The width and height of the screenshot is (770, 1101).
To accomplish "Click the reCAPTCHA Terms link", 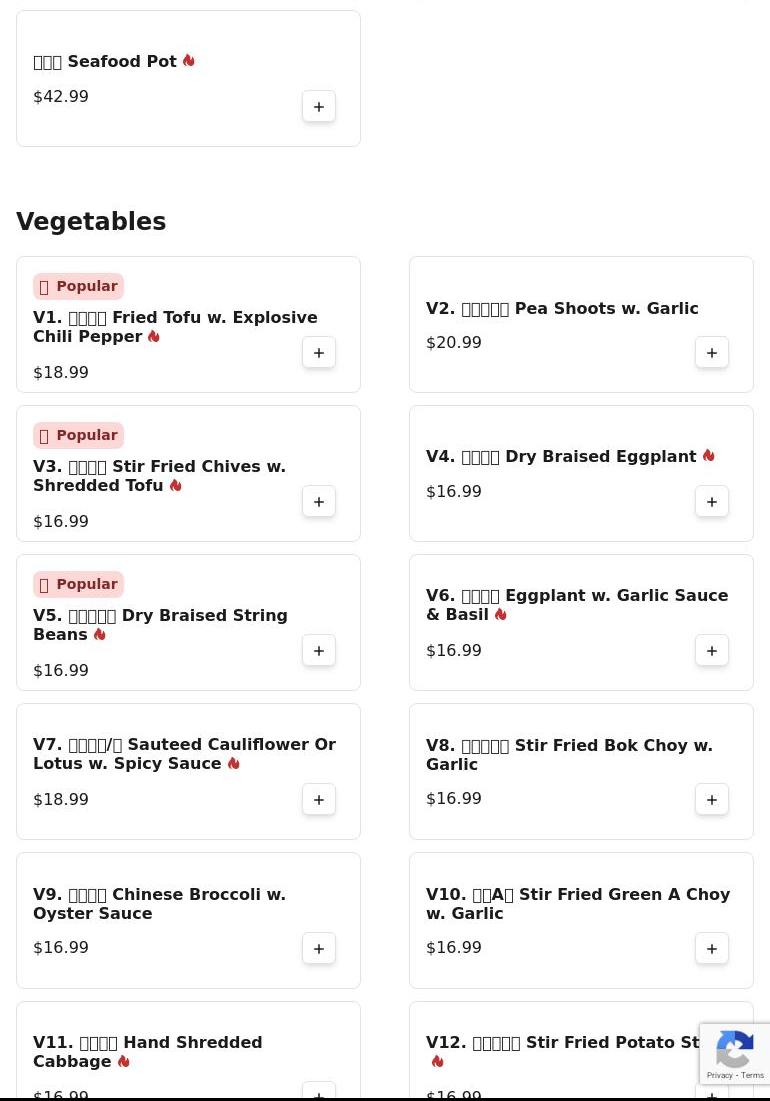I will coord(752,1075).
